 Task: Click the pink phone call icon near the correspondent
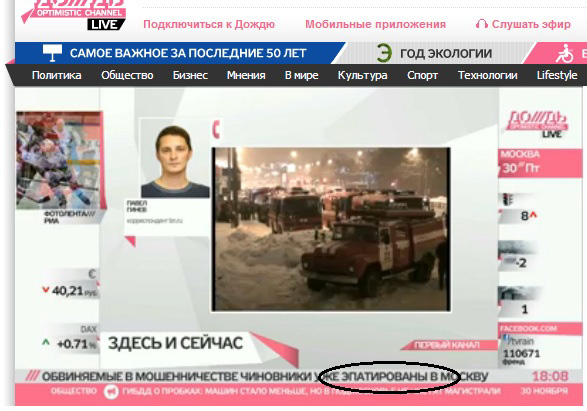pyautogui.click(x=216, y=130)
